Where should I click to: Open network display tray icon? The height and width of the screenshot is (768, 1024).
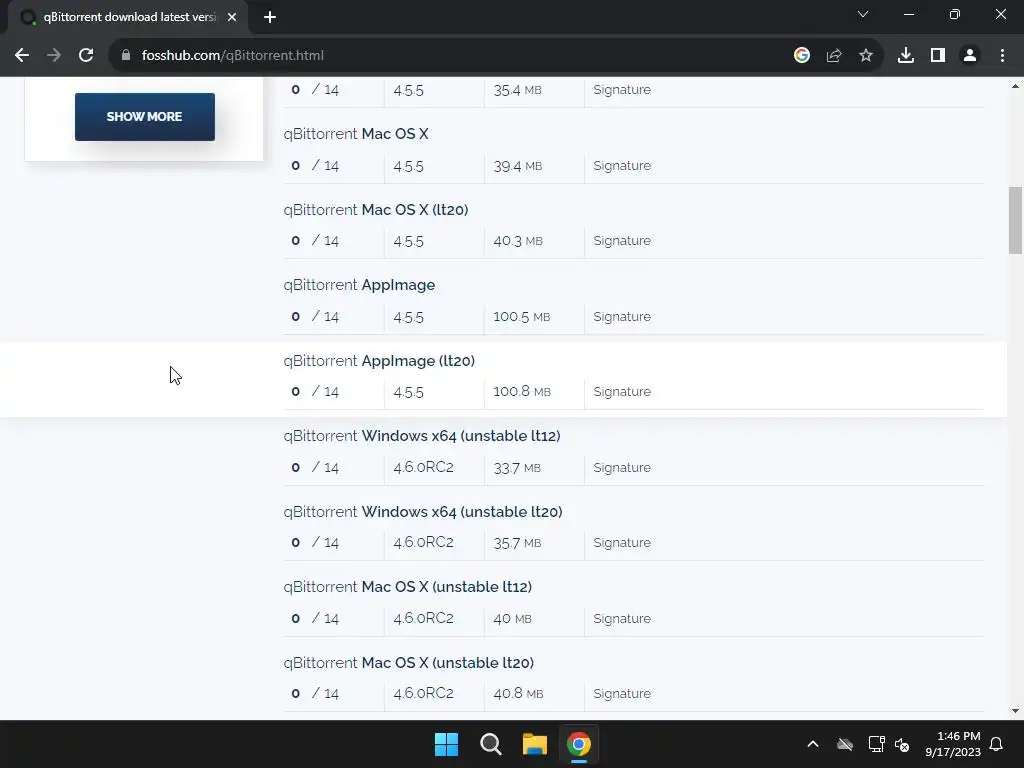coord(876,744)
